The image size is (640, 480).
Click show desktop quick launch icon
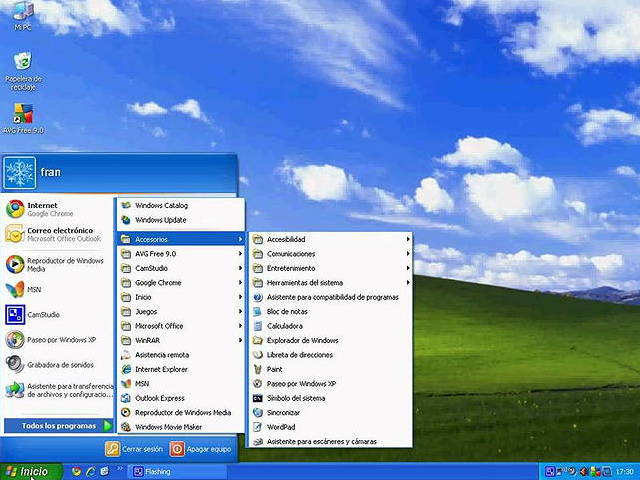(x=105, y=471)
